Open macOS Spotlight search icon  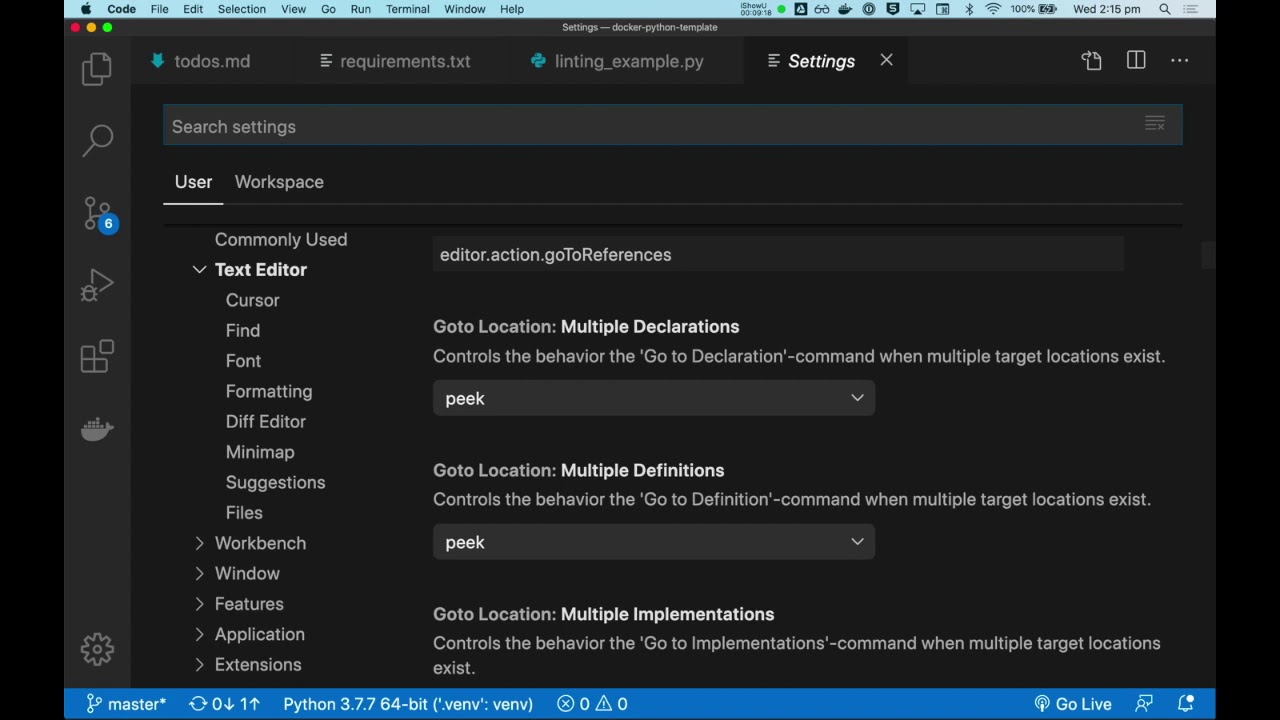[x=1165, y=9]
